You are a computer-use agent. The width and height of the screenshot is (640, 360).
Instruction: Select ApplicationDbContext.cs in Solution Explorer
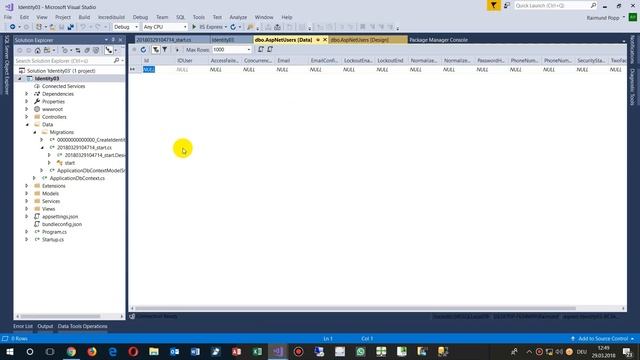(x=77, y=178)
